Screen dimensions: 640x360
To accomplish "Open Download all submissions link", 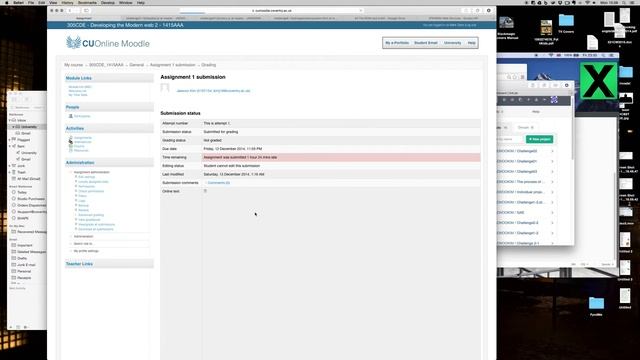I will 96,229.
